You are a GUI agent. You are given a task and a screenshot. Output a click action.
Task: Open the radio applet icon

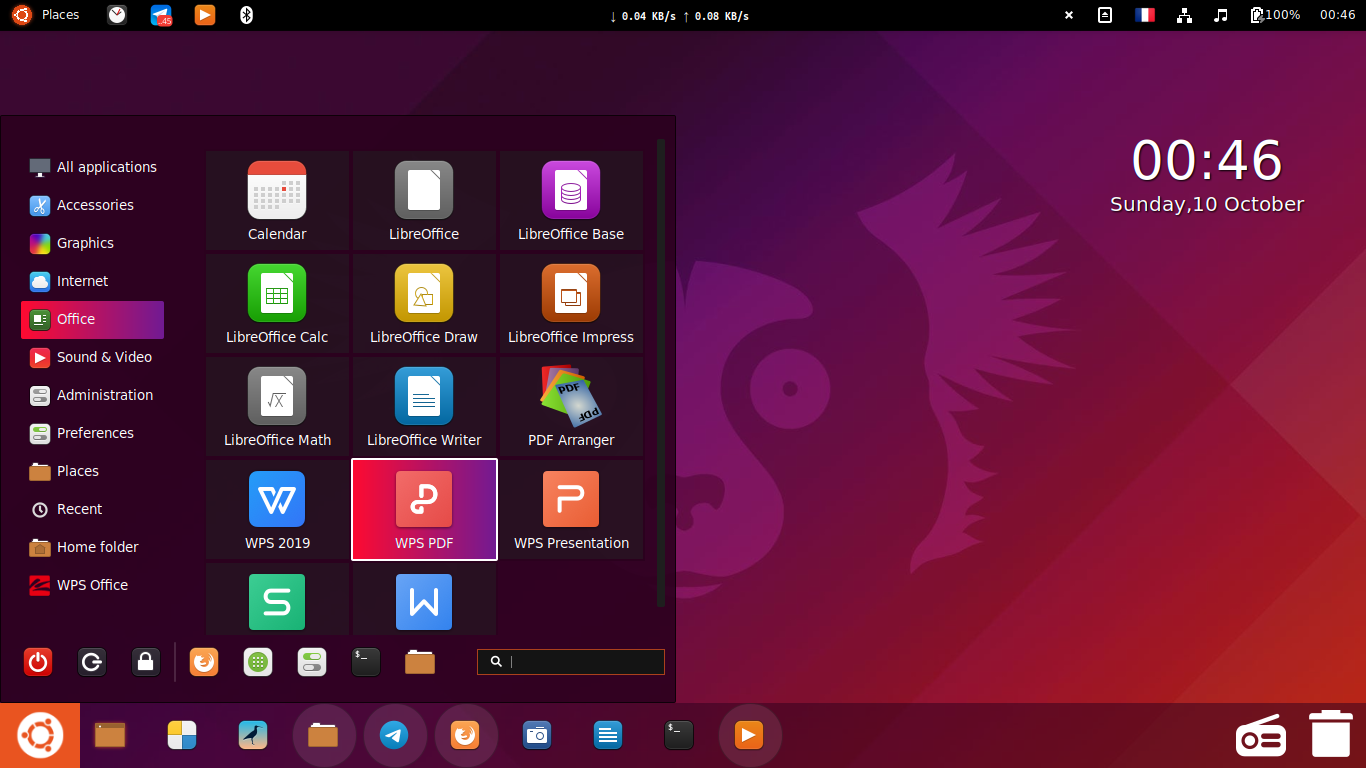pyautogui.click(x=1261, y=735)
